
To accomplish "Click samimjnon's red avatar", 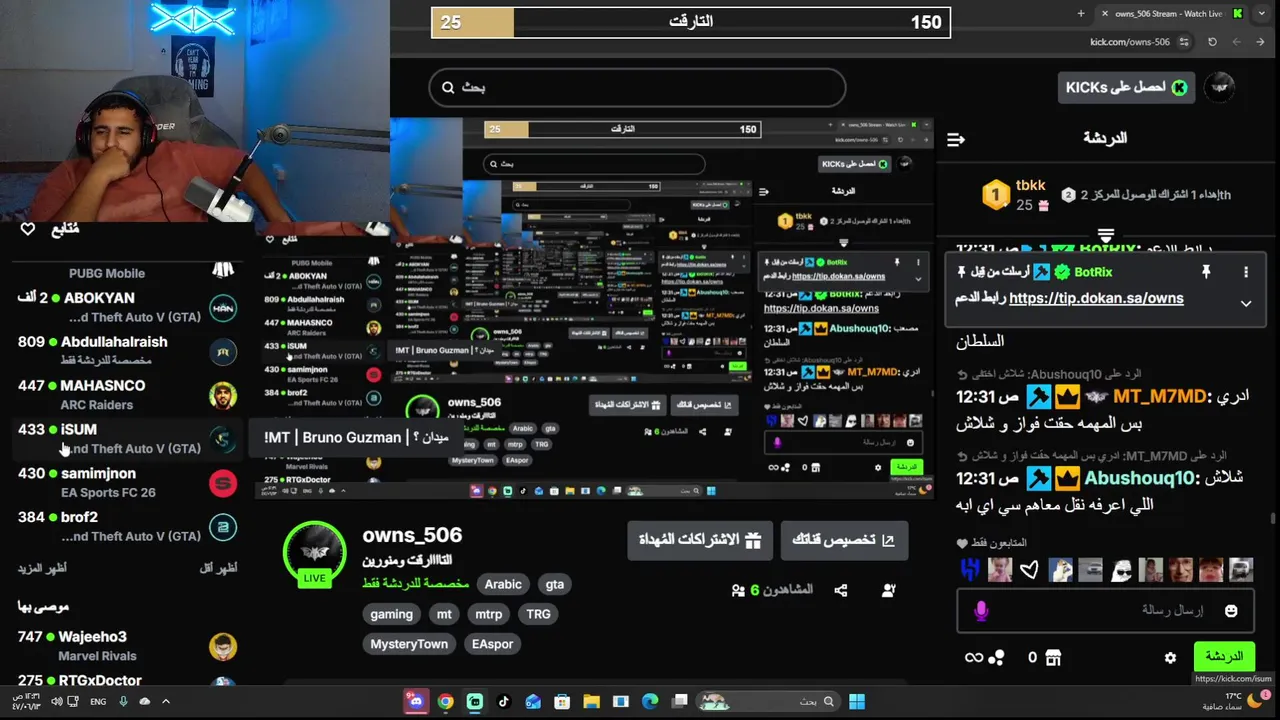I will [223, 483].
